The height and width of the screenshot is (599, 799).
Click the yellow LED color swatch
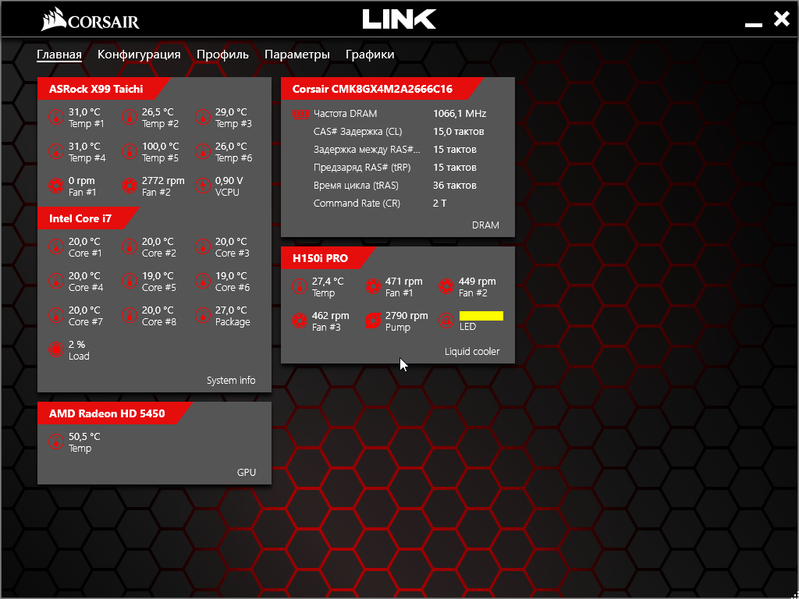[481, 316]
